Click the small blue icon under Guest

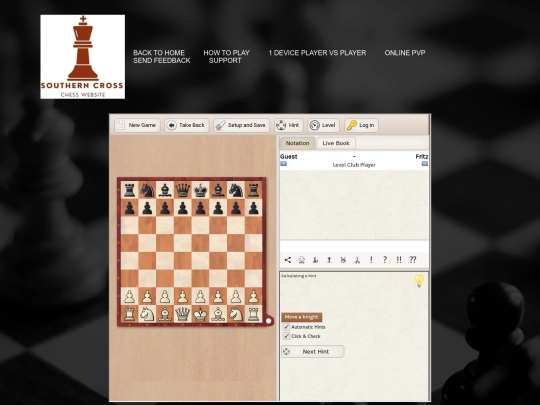click(x=283, y=164)
